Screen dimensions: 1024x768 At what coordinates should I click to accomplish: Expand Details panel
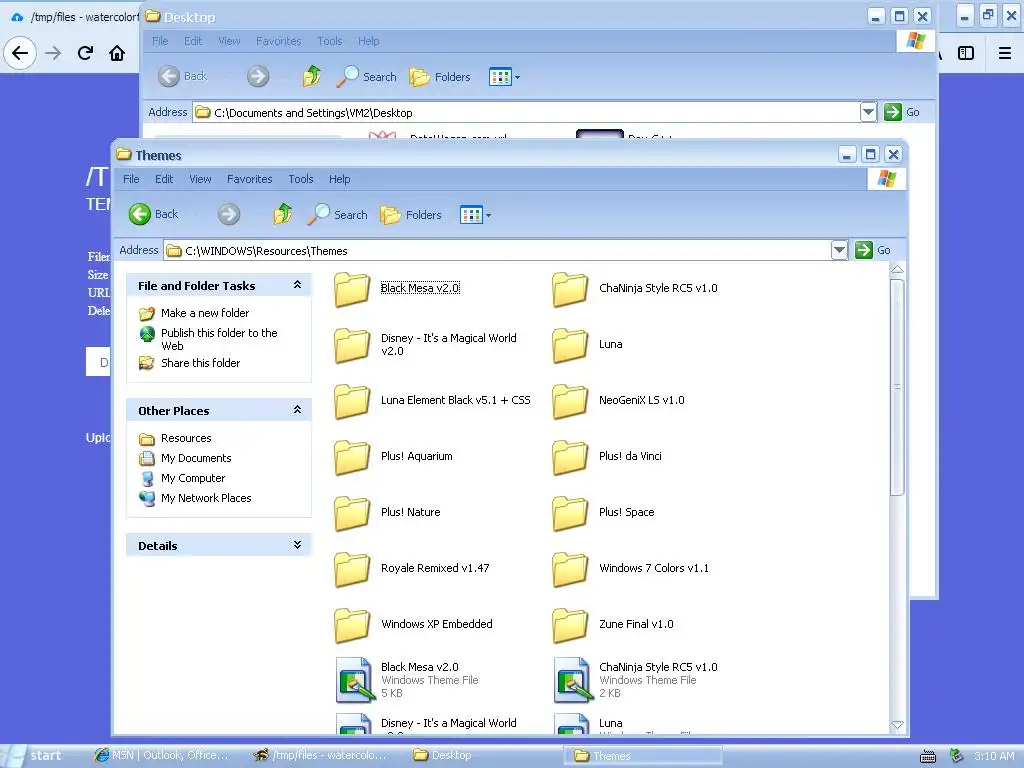click(x=297, y=545)
